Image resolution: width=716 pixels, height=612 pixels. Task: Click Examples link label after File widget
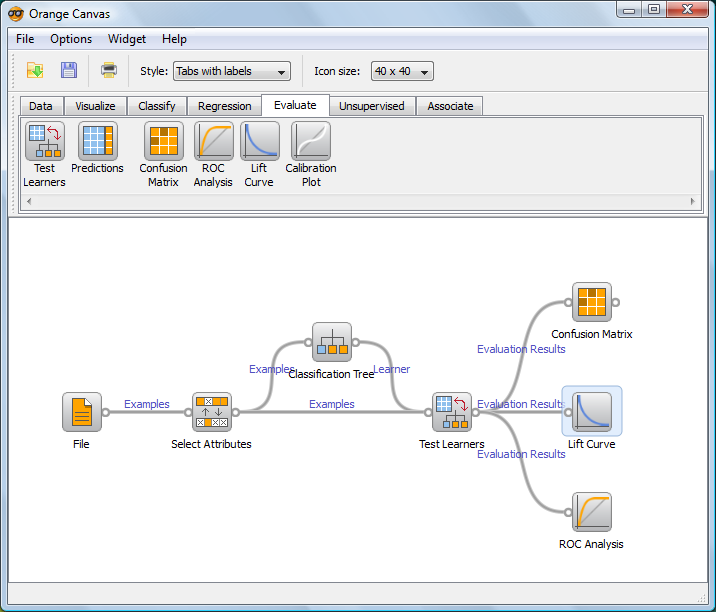(147, 404)
